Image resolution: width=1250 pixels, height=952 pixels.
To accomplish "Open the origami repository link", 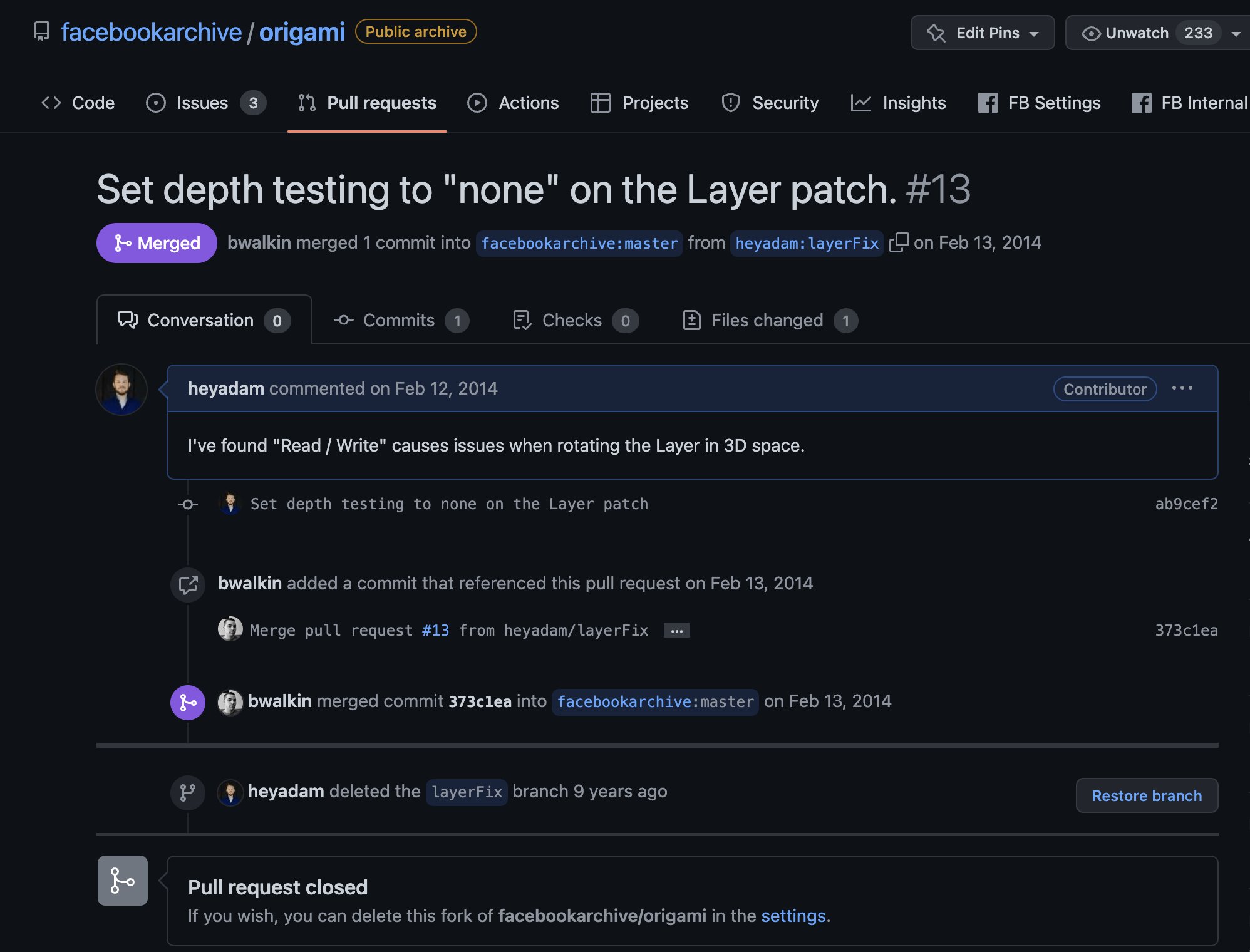I will pos(302,32).
